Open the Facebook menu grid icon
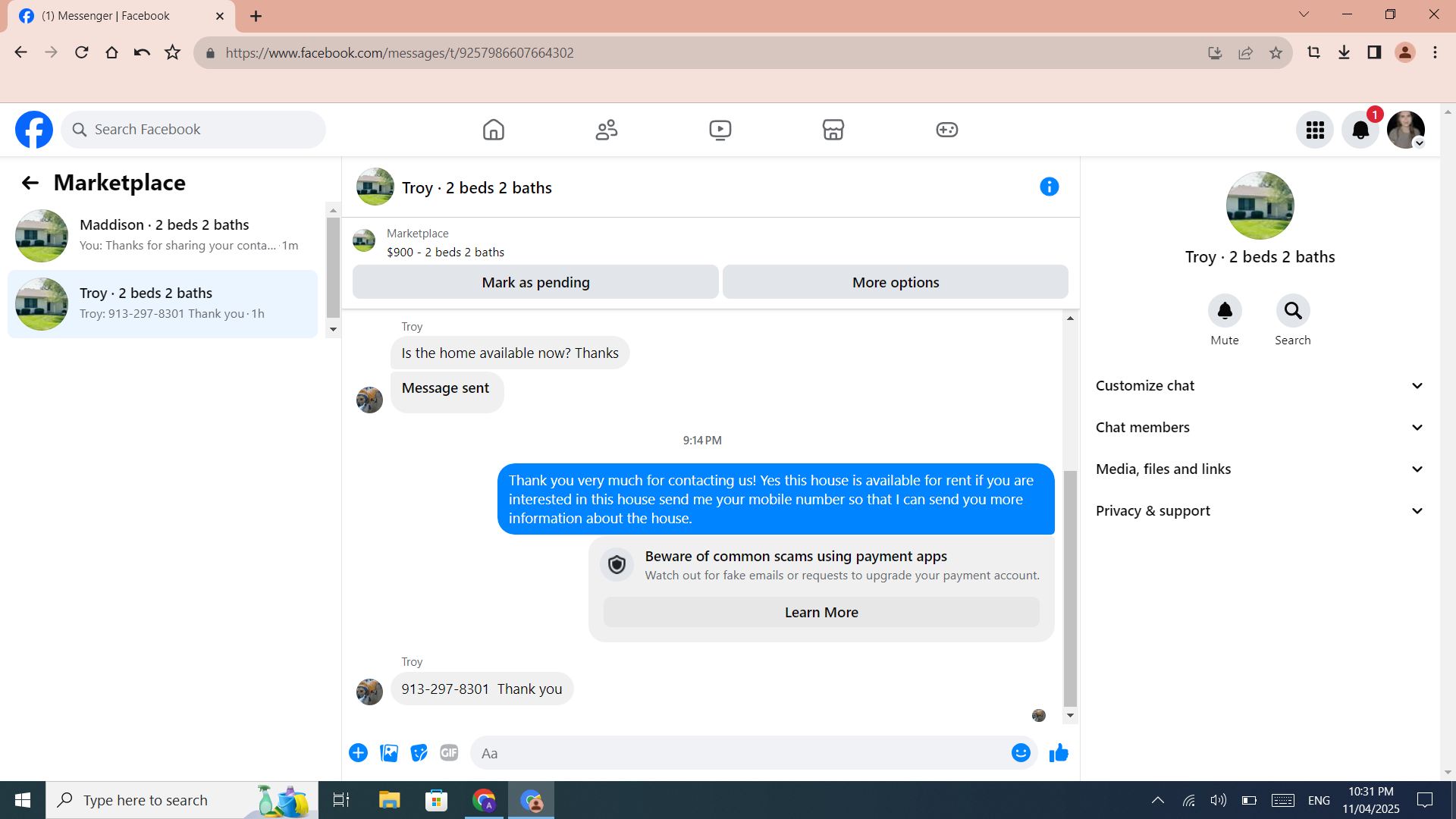Viewport: 1456px width, 819px height. (1315, 130)
